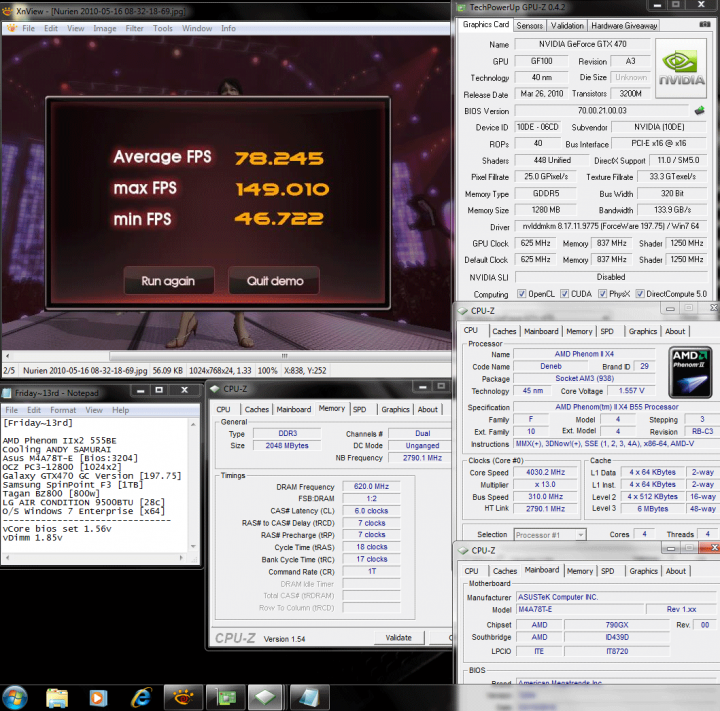Open Windows Explorer folder icon on taskbar
This screenshot has width=720, height=711.
[x=57, y=698]
